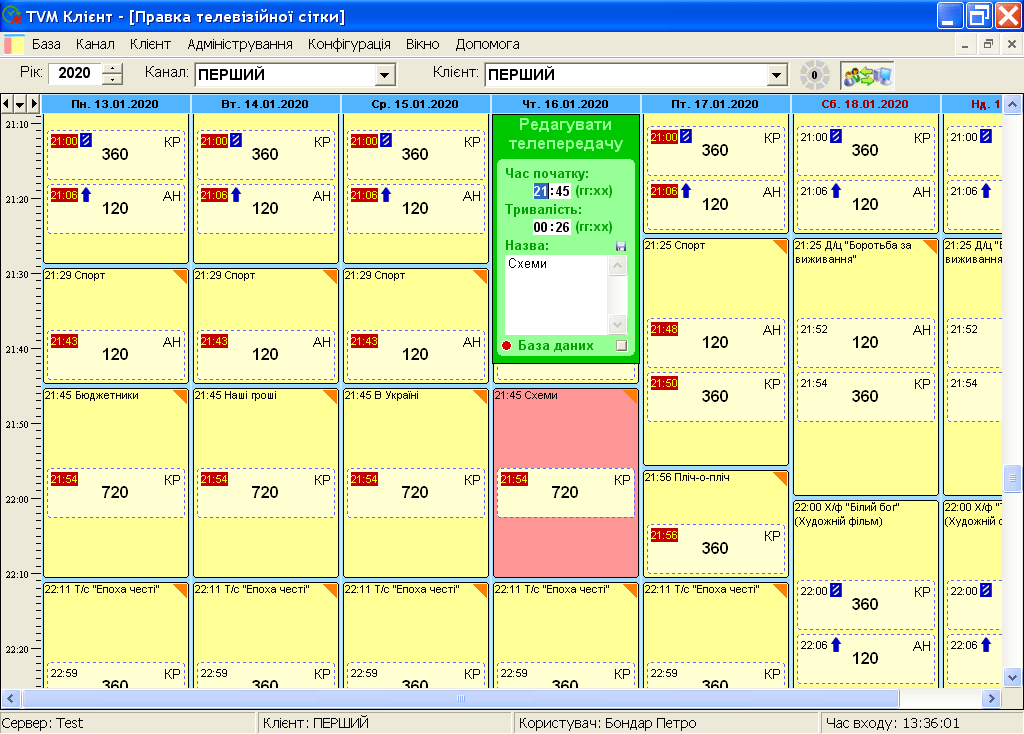Click the down arrow button in date header

pyautogui.click(x=20, y=104)
